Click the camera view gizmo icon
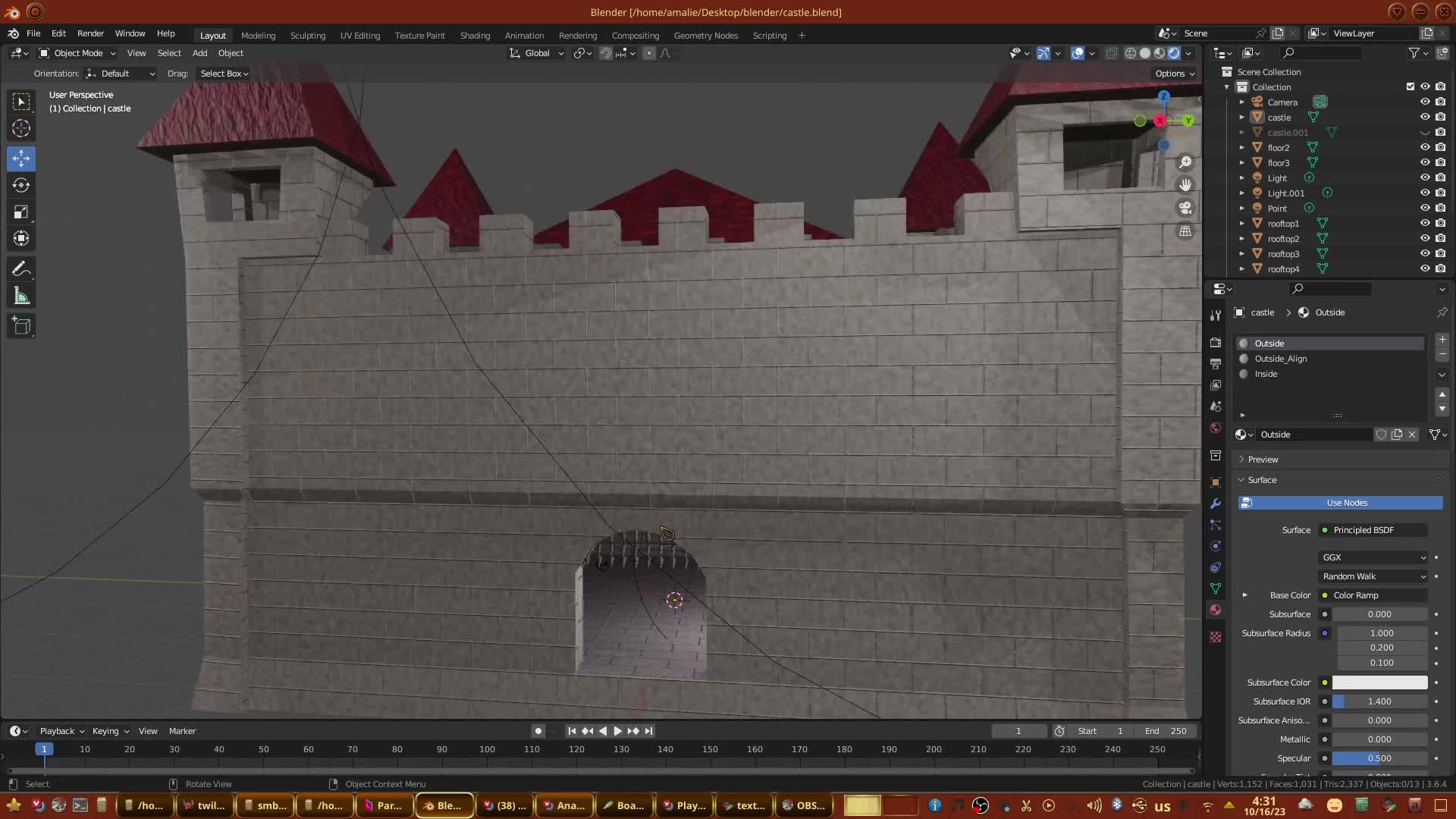The height and width of the screenshot is (819, 1456). [1185, 208]
